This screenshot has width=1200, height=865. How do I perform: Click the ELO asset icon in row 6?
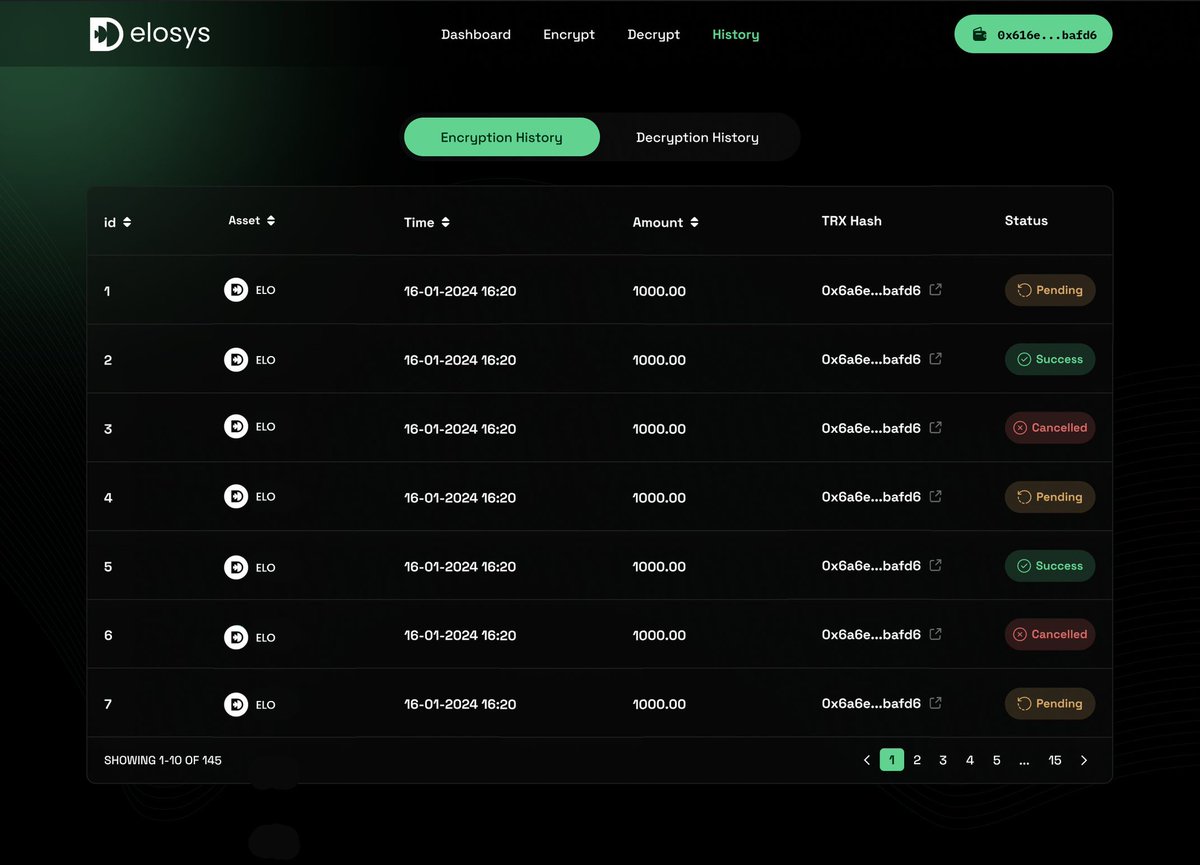[236, 637]
